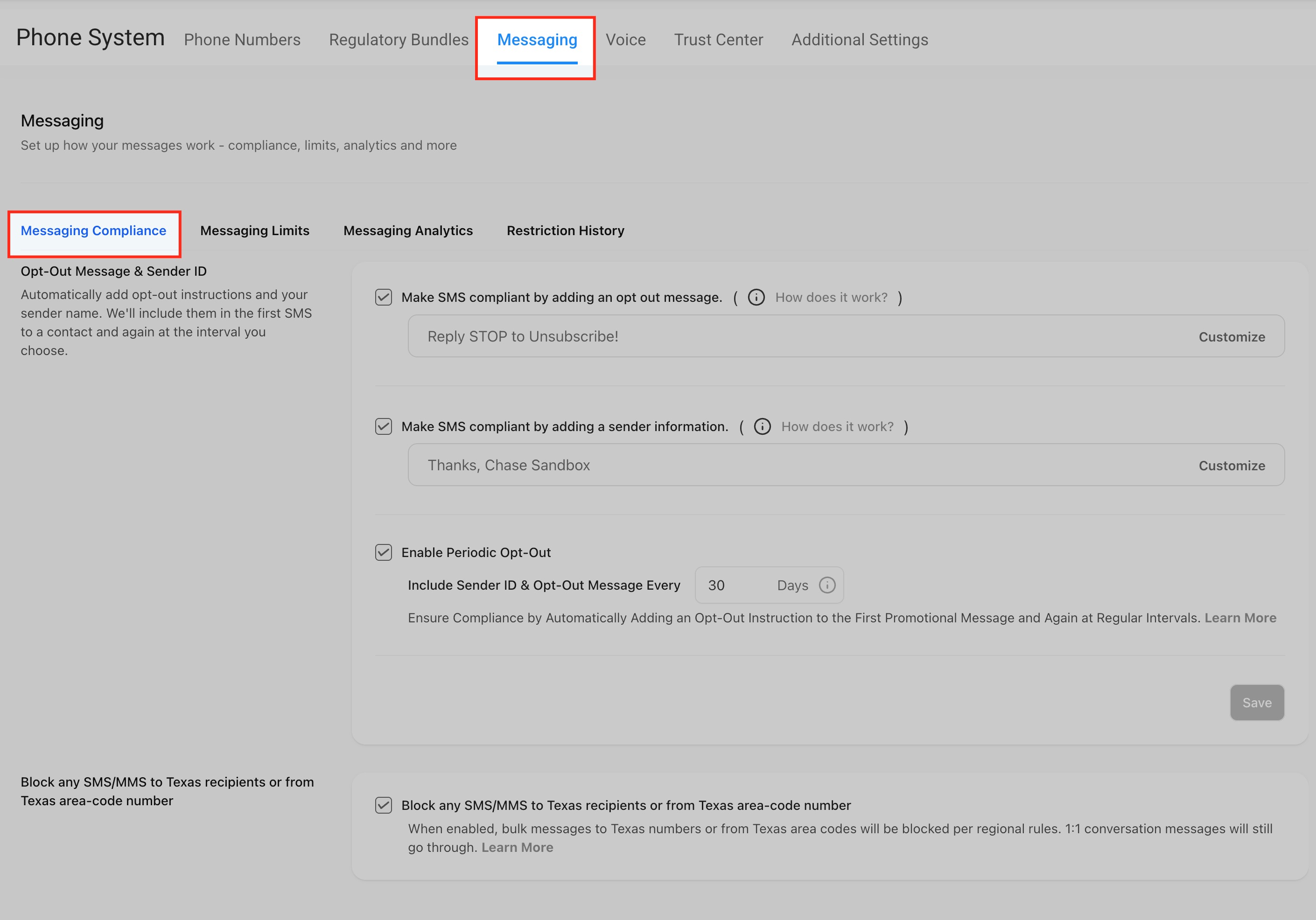Customize the Reply STOP opt-out message

pos(1231,337)
